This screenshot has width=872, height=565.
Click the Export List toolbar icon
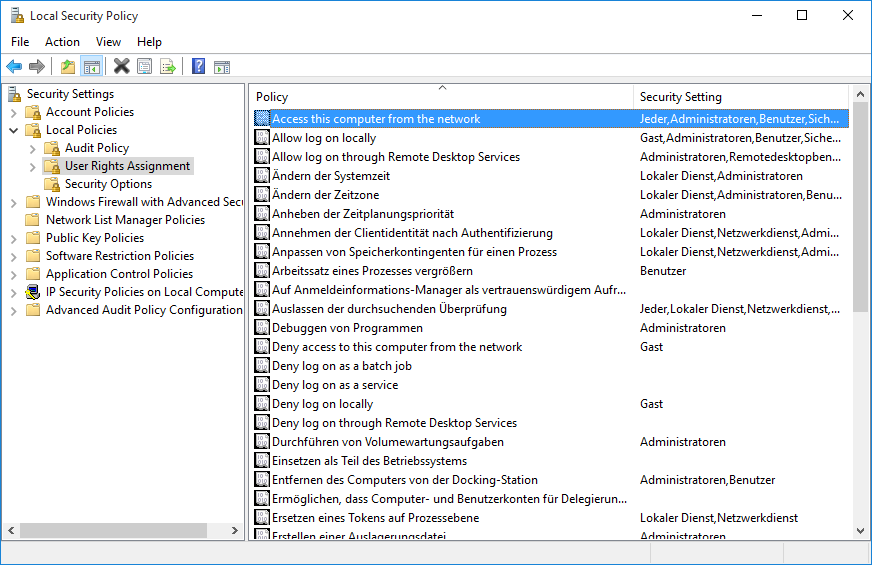tap(168, 67)
